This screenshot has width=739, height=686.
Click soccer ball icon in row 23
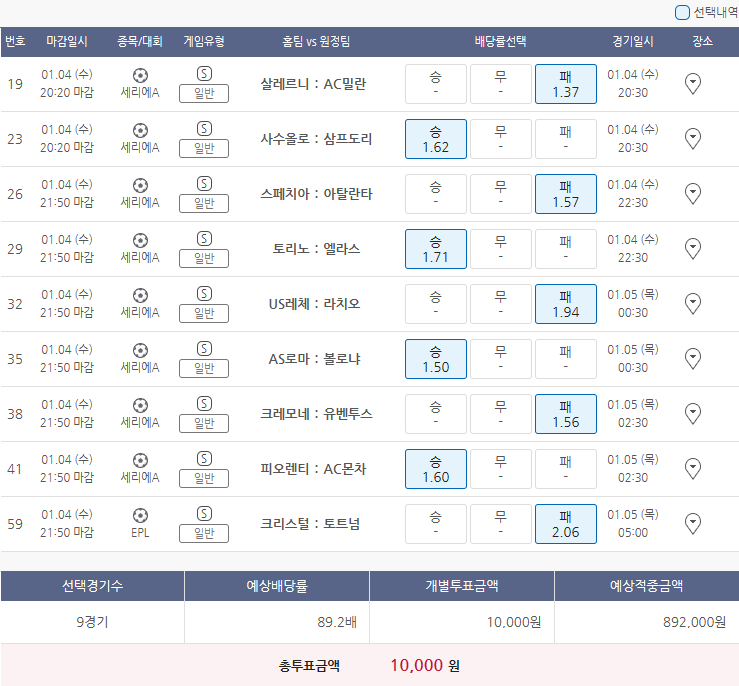tap(140, 131)
